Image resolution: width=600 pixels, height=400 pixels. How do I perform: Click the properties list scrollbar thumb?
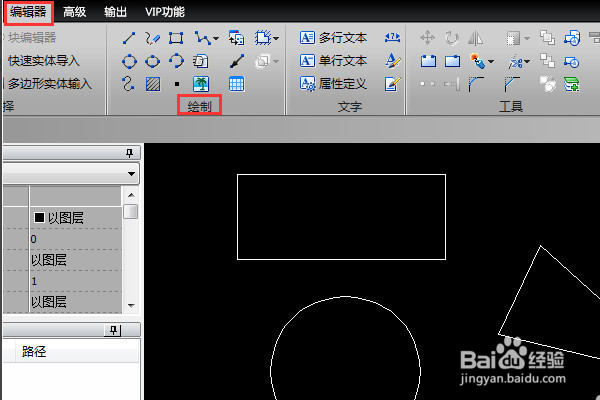(x=131, y=211)
